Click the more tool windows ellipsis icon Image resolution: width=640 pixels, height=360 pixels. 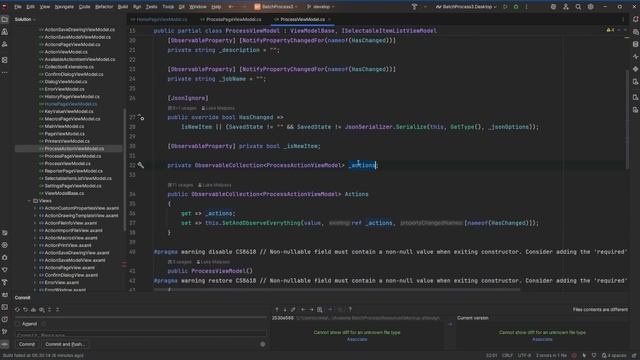tap(4, 73)
